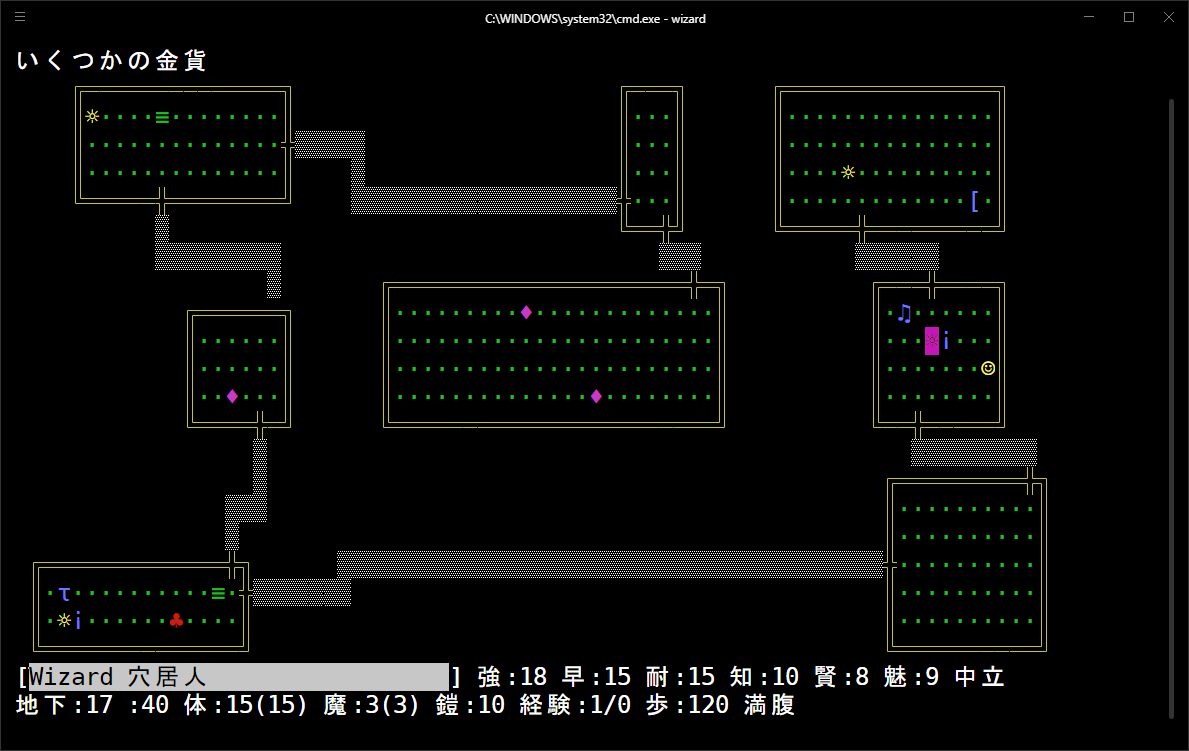Click the 経験:1/0 experience value
1189x751 pixels.
576,705
